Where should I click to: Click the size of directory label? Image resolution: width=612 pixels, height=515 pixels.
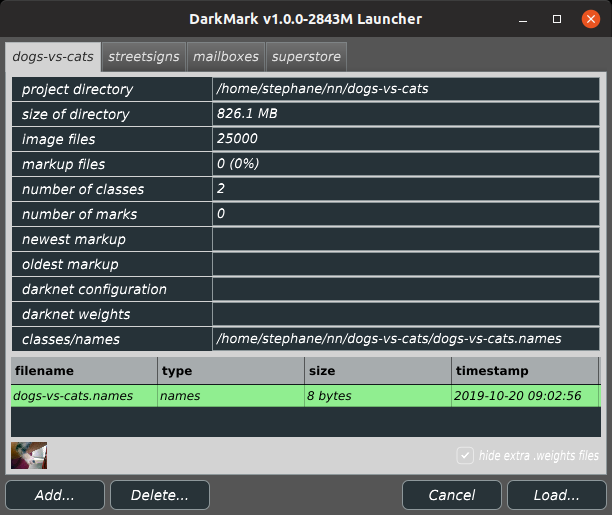pos(112,114)
